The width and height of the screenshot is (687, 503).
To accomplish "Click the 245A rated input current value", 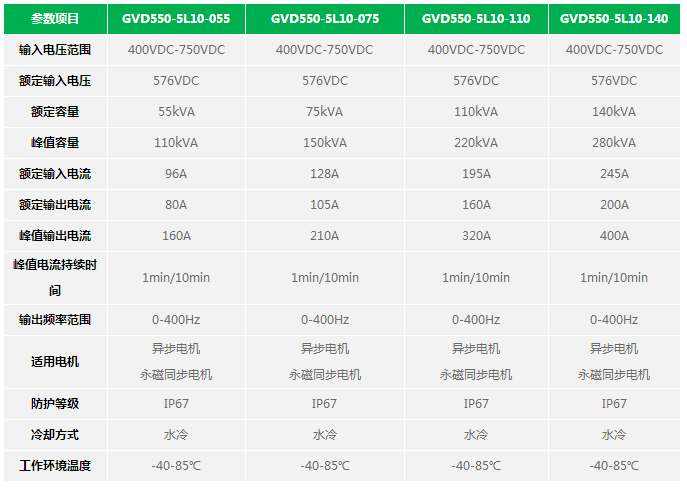I will pyautogui.click(x=614, y=174).
